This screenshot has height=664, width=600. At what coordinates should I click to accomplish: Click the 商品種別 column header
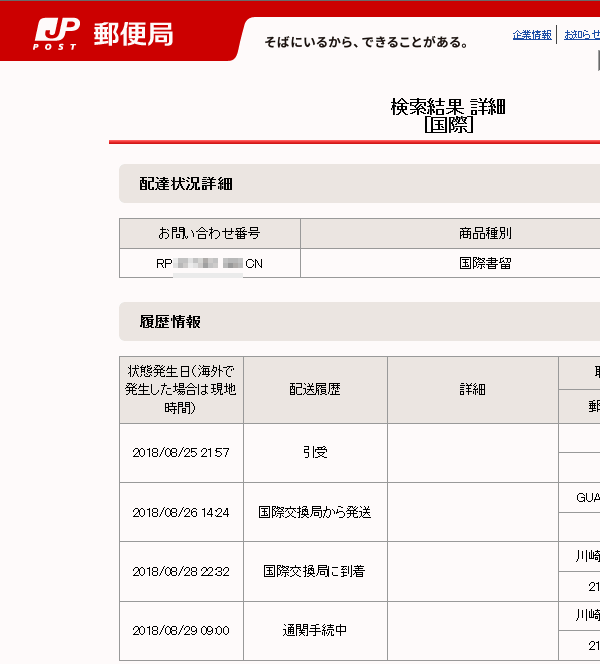[x=450, y=233]
